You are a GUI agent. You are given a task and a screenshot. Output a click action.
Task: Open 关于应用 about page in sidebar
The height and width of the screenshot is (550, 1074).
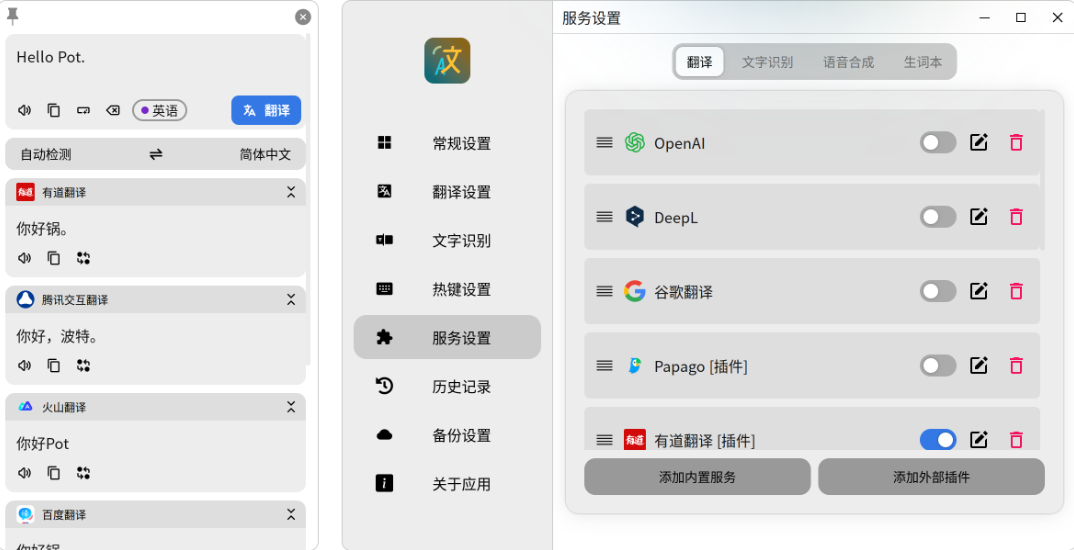click(447, 484)
